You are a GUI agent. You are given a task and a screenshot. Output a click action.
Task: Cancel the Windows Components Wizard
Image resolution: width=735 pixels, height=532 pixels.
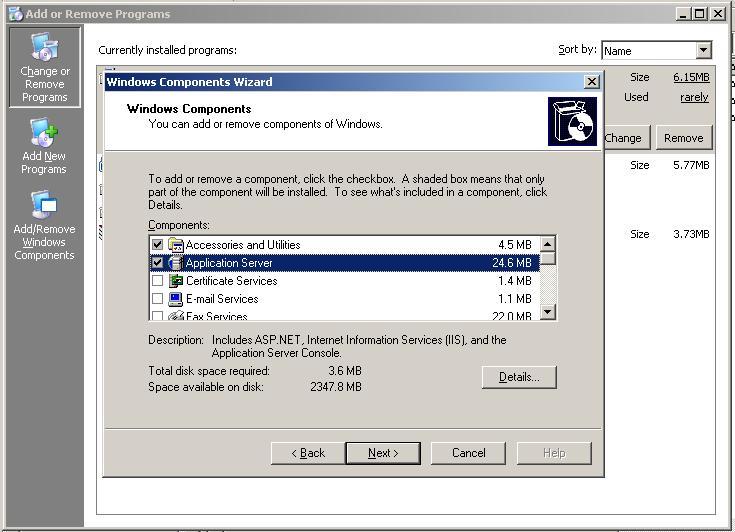tap(468, 453)
